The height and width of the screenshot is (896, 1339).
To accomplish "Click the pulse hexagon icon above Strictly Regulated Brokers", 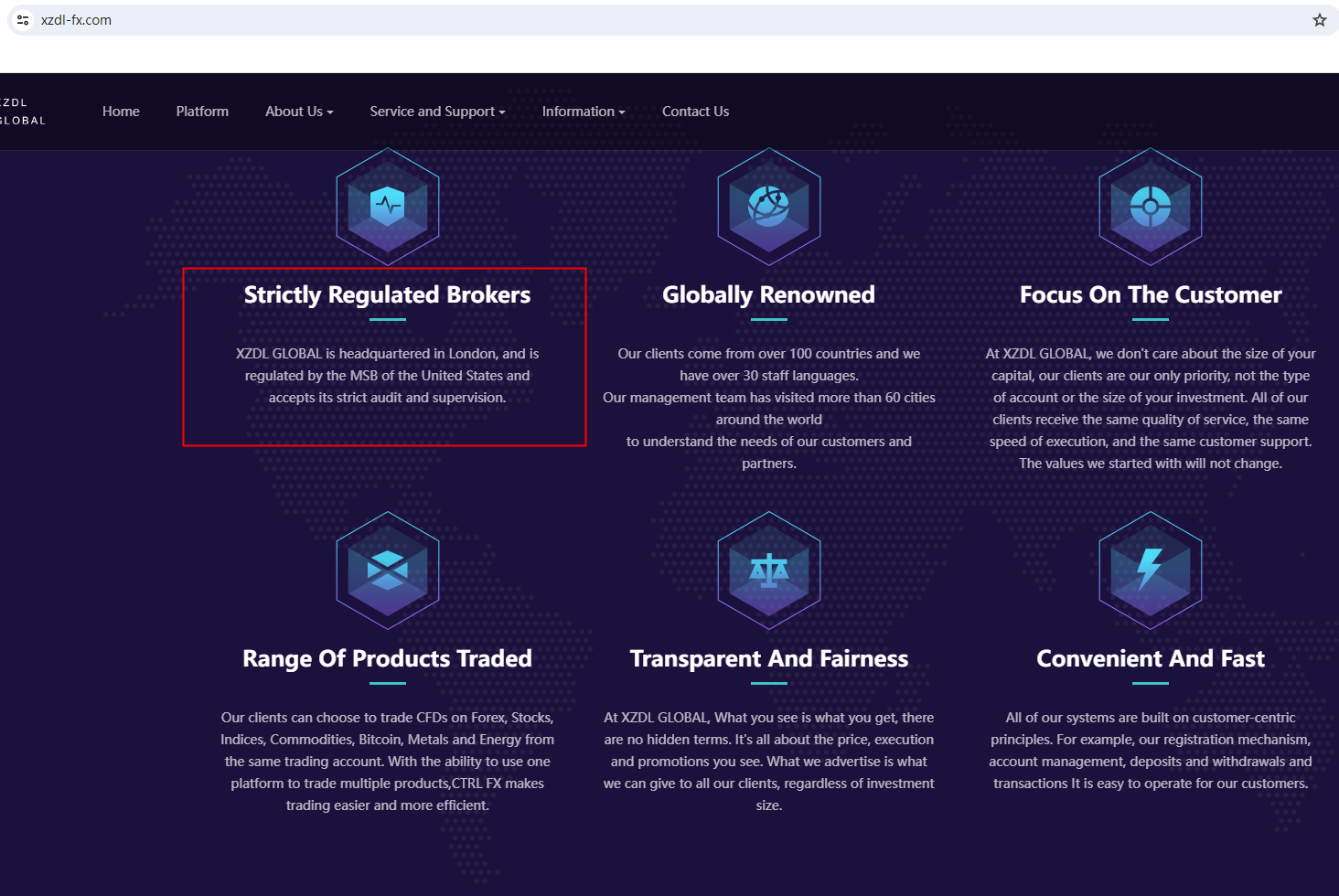I will [388, 207].
